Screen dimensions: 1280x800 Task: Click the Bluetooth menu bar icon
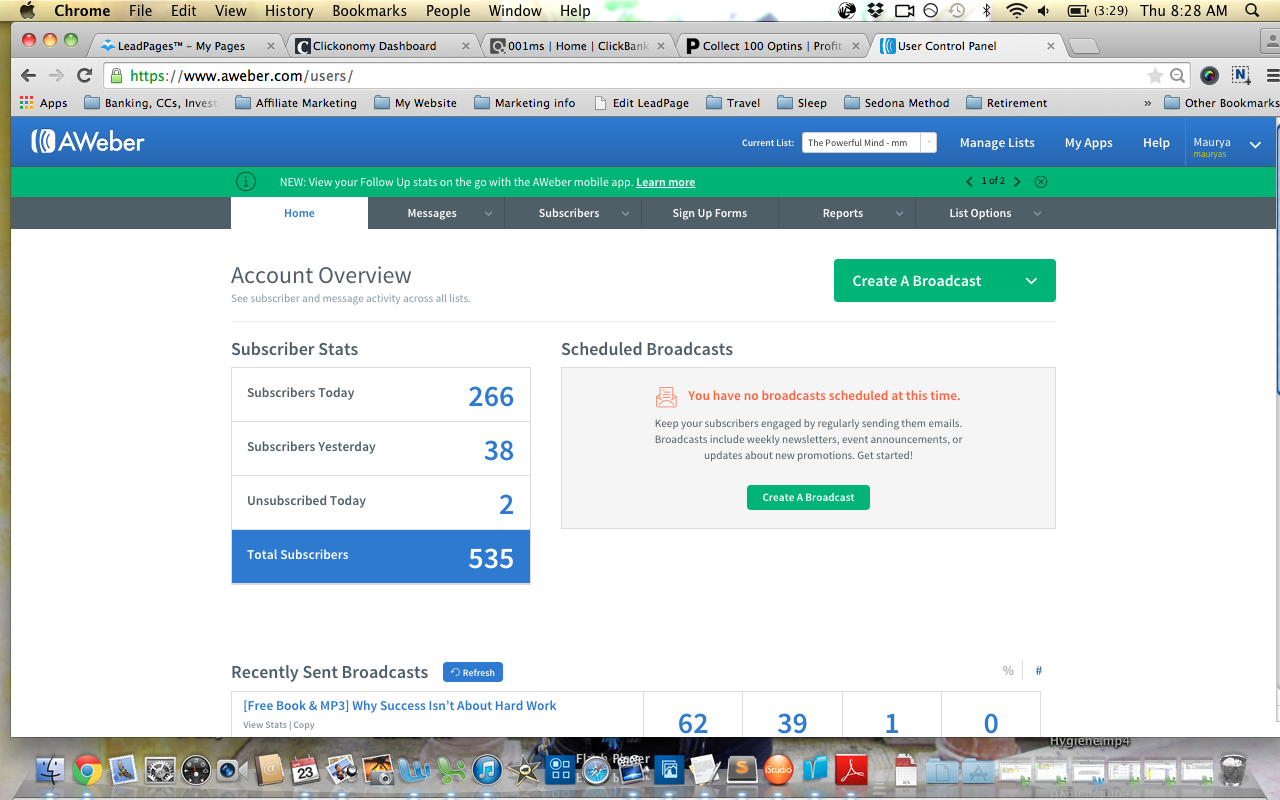(x=986, y=11)
